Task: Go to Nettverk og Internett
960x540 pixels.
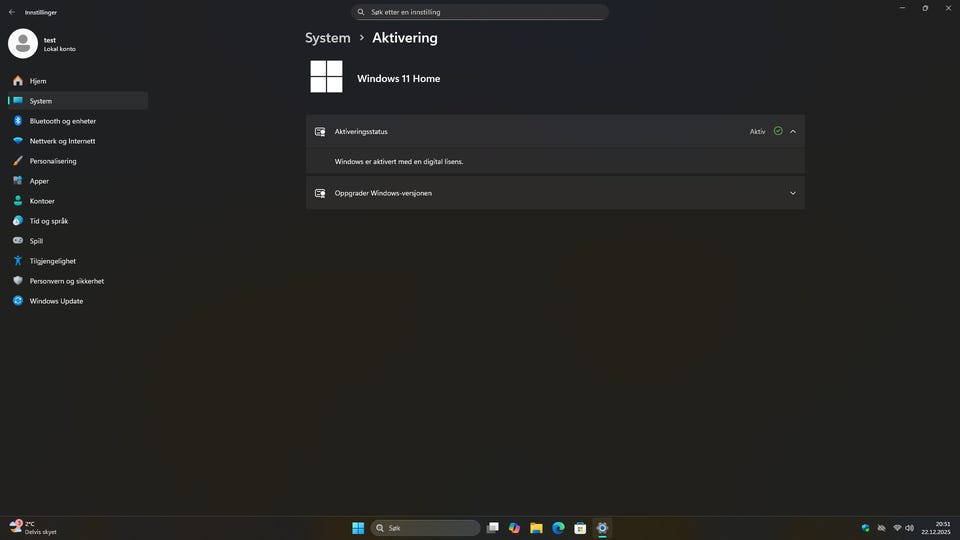Action: (x=78, y=141)
